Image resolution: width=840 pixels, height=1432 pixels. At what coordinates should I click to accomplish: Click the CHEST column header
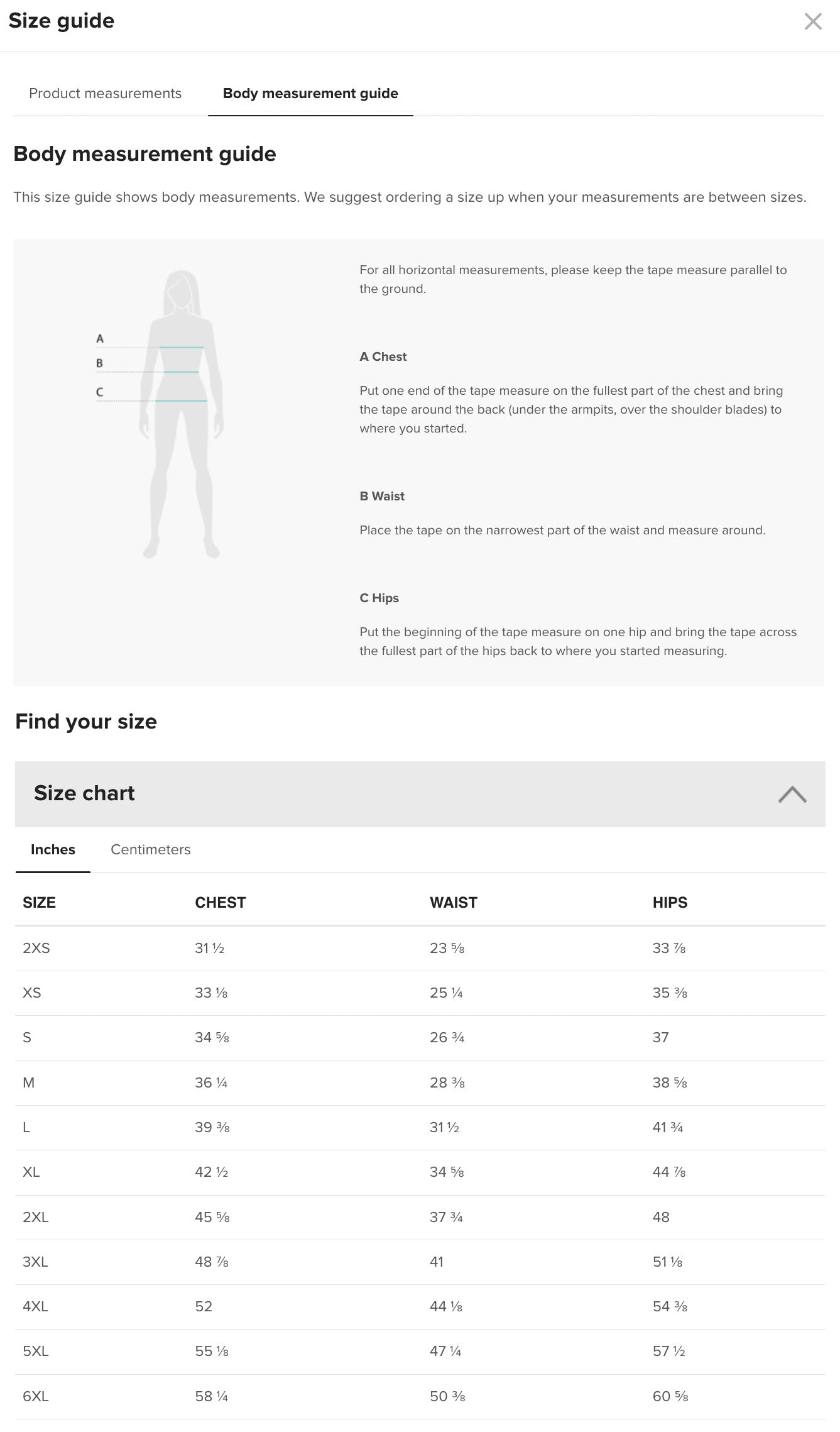220,902
